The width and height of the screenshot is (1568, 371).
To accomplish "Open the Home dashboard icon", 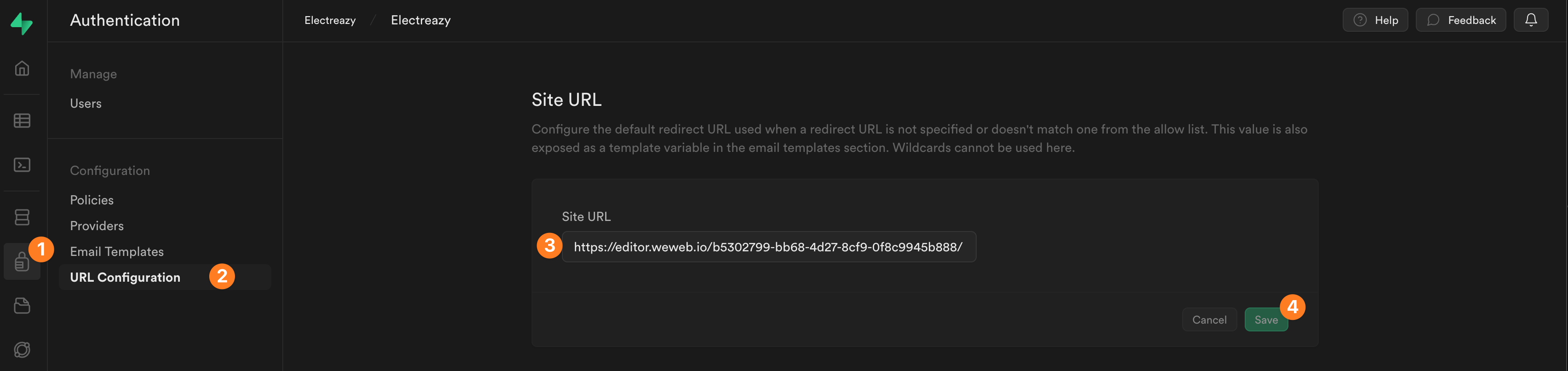I will click(22, 69).
